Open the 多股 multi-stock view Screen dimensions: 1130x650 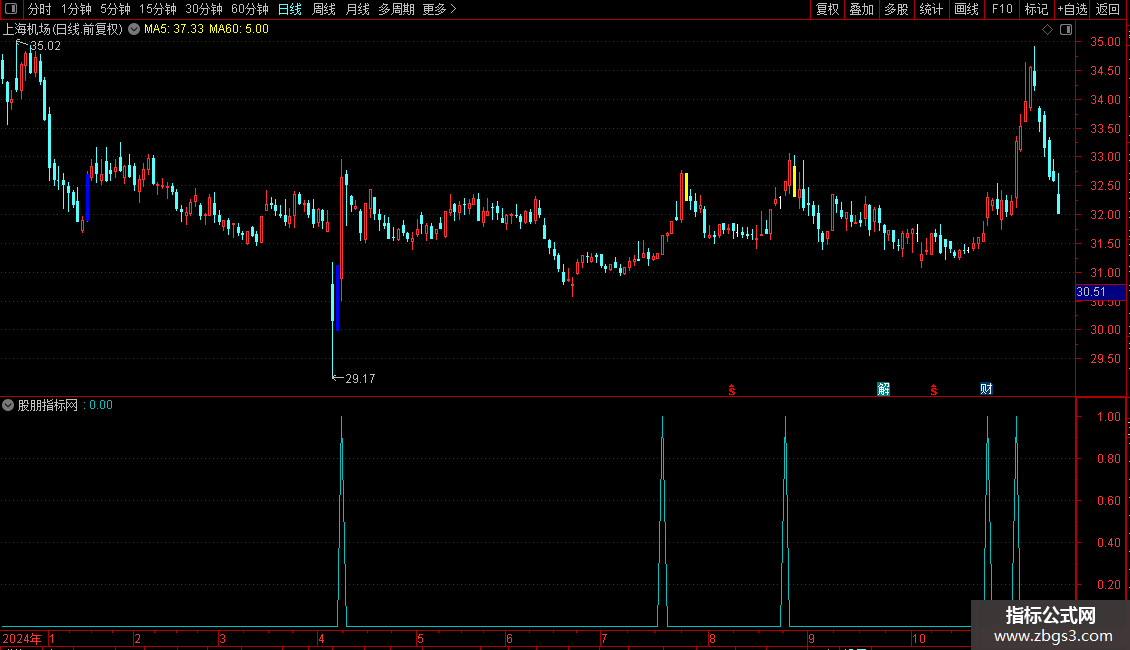pyautogui.click(x=897, y=9)
